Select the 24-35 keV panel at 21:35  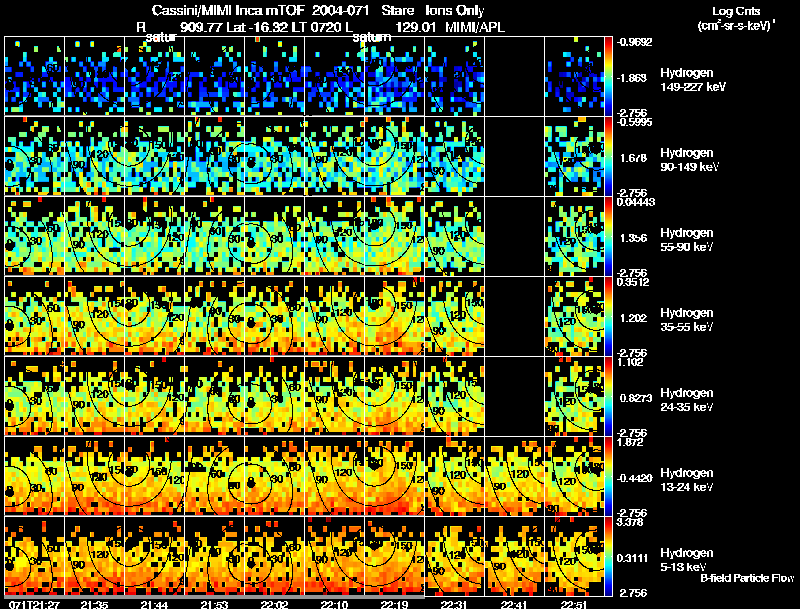pyautogui.click(x=94, y=396)
